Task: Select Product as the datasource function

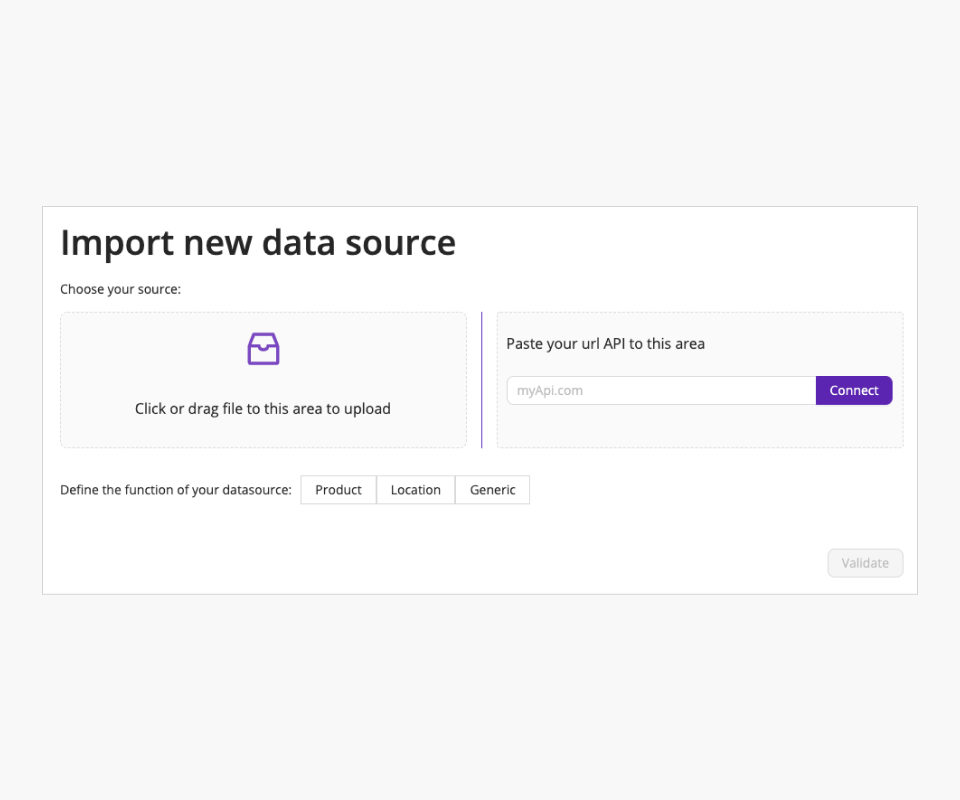Action: point(338,490)
